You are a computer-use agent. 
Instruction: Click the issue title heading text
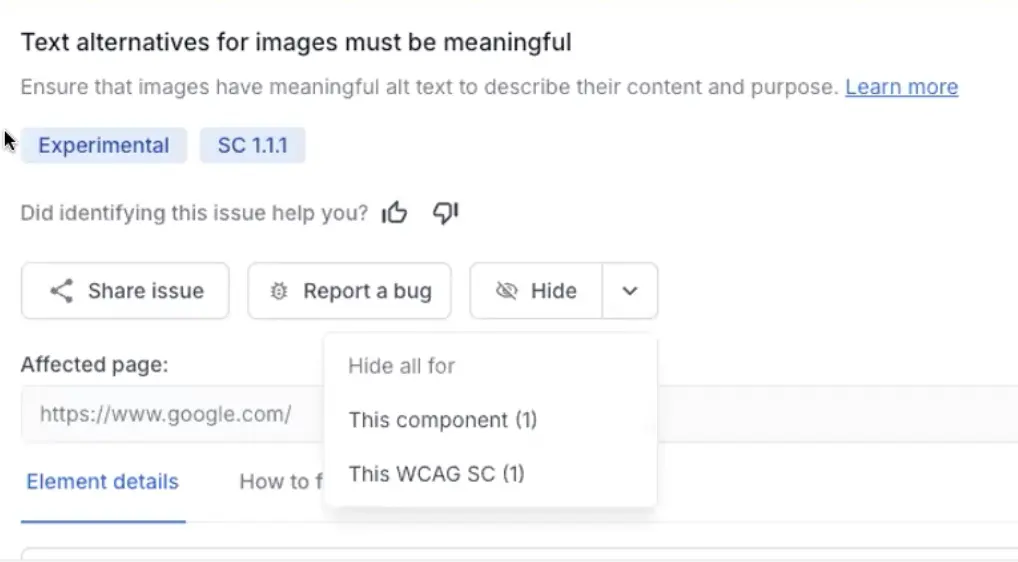(296, 43)
